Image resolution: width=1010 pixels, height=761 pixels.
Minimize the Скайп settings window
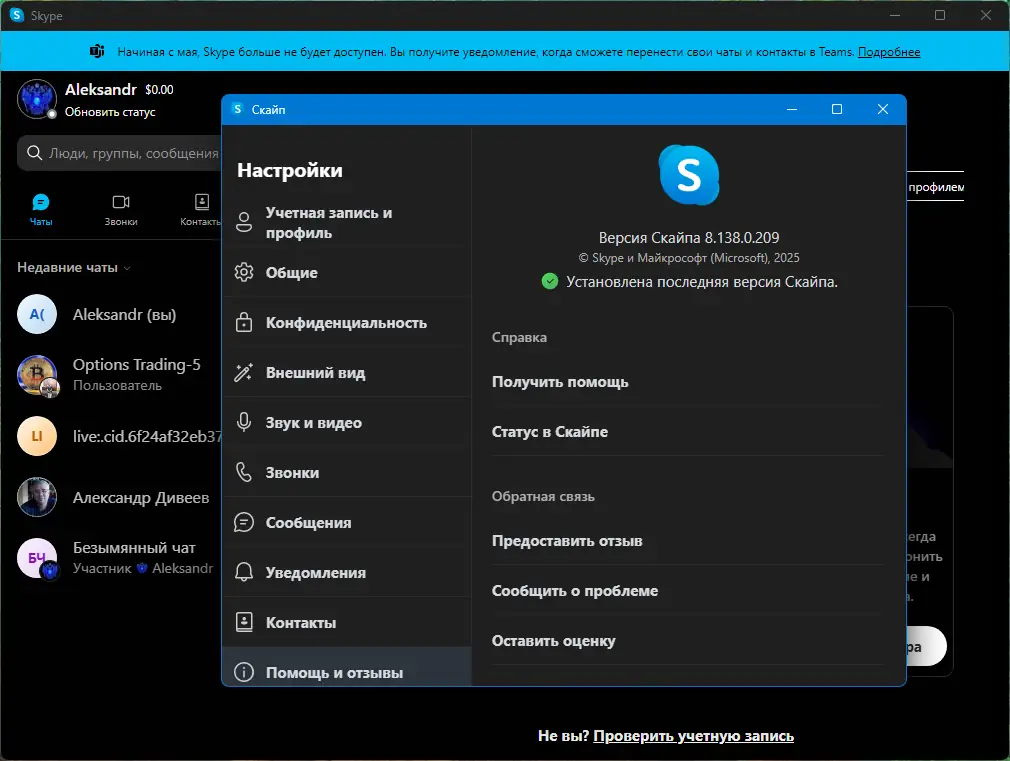792,109
